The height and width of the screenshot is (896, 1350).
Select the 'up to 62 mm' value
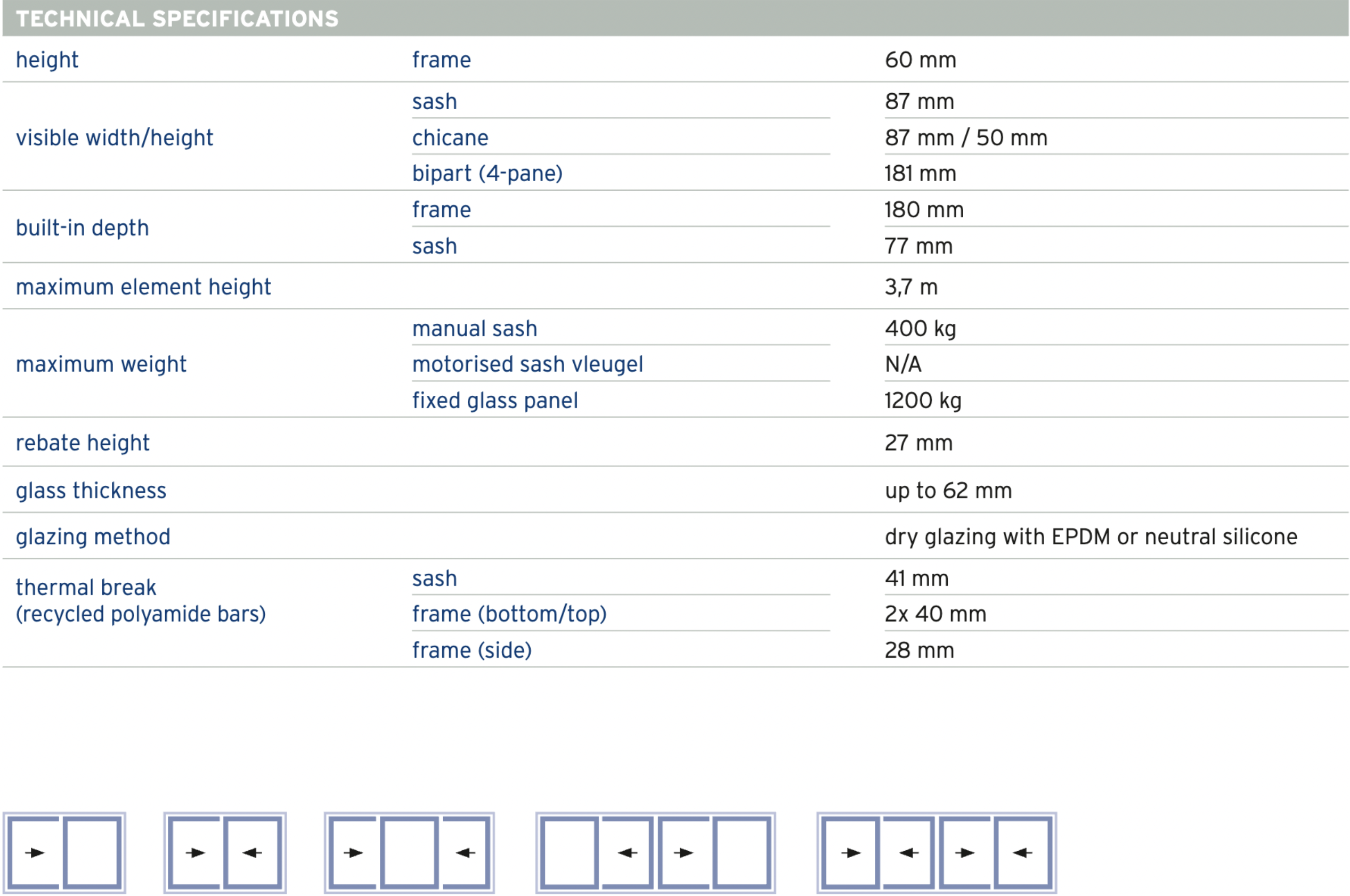(x=948, y=491)
